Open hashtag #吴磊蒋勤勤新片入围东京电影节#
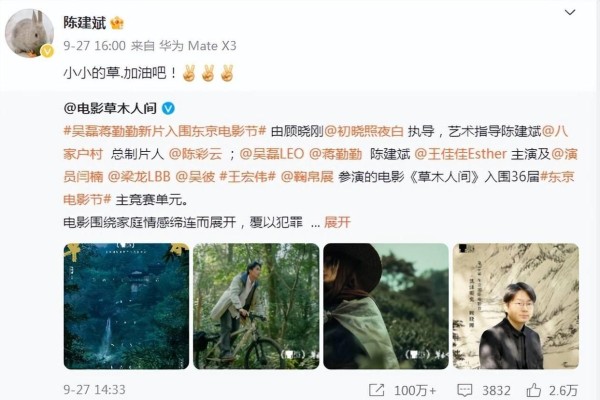This screenshot has width=600, height=400. pos(165,132)
